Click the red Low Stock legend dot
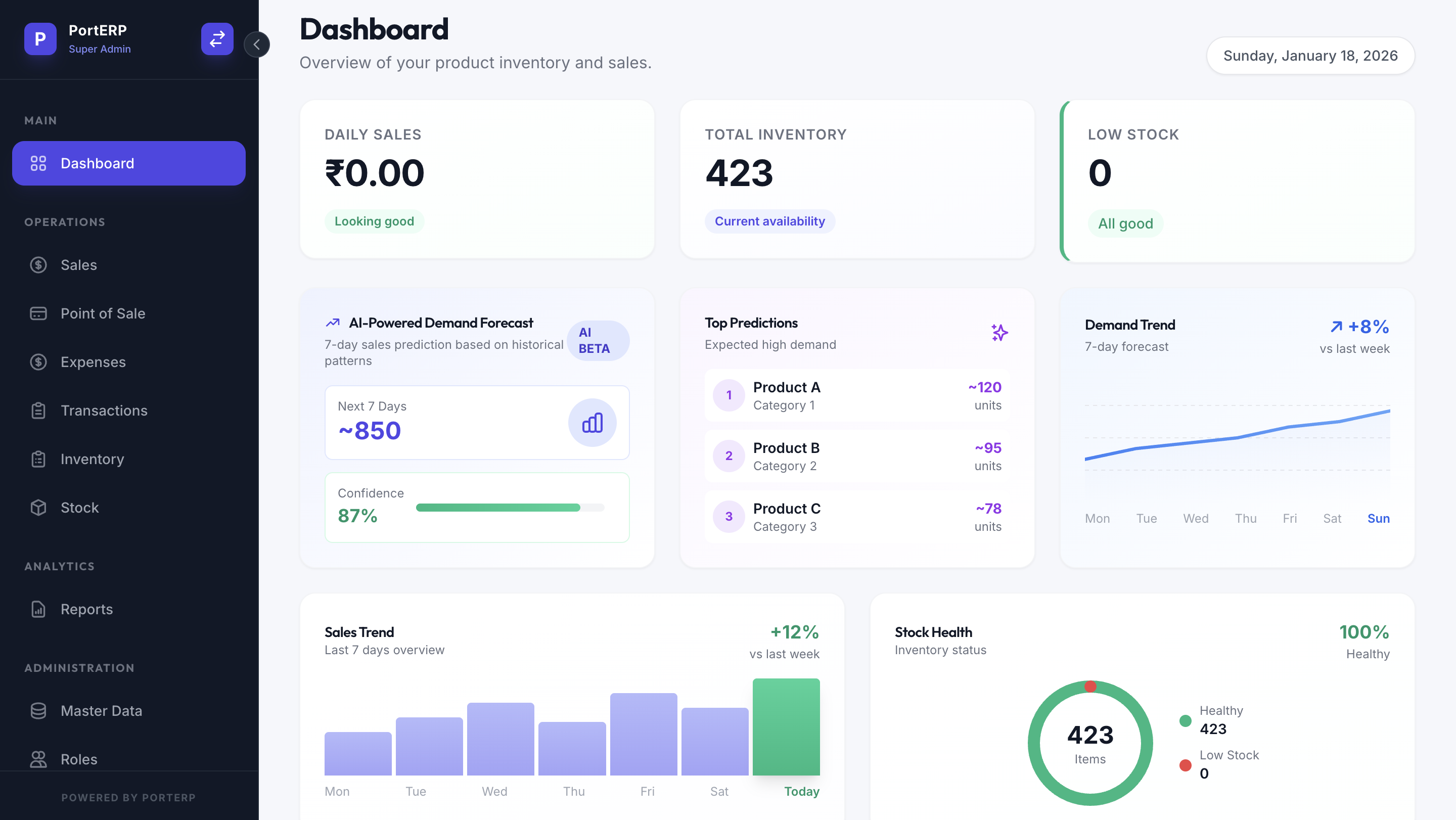Image resolution: width=1456 pixels, height=820 pixels. [x=1186, y=766]
